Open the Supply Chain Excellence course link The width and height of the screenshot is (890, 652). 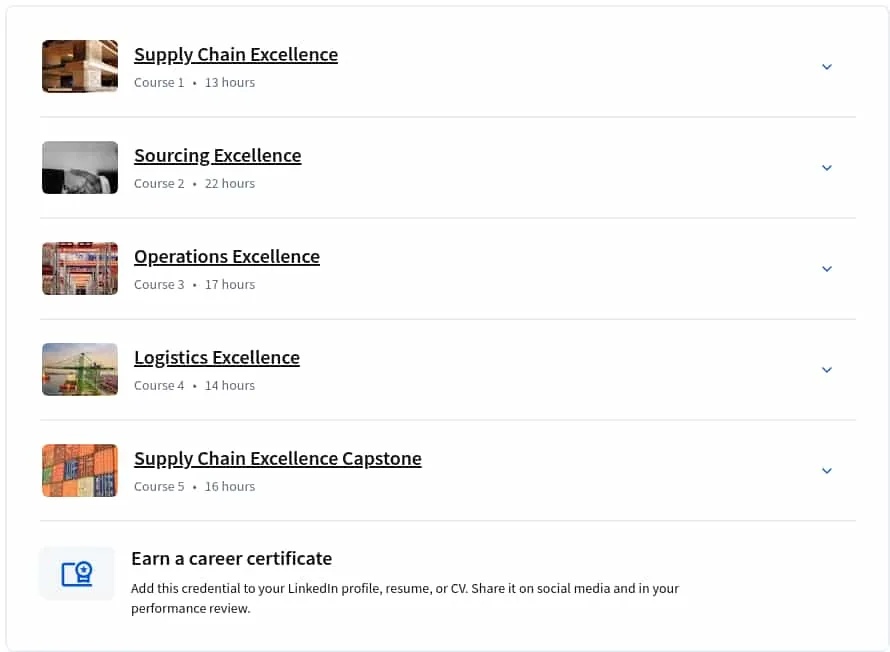(x=236, y=54)
